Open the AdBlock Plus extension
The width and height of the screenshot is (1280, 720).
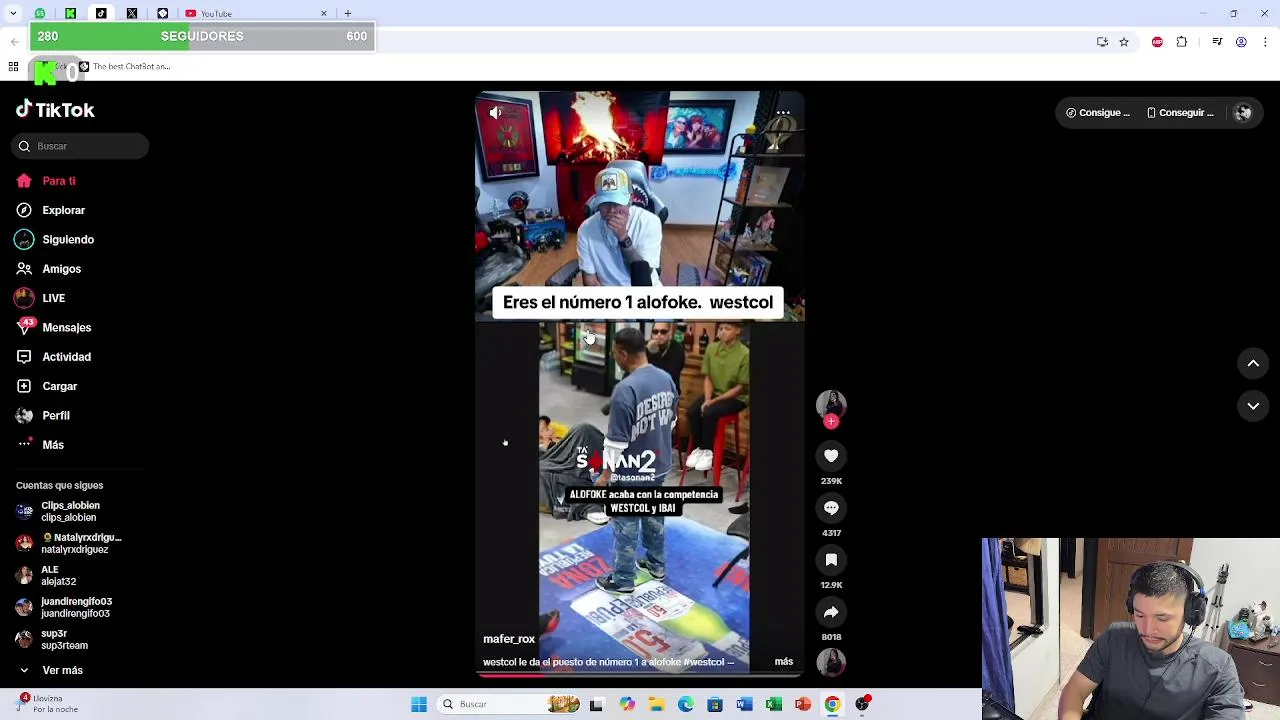1157,42
